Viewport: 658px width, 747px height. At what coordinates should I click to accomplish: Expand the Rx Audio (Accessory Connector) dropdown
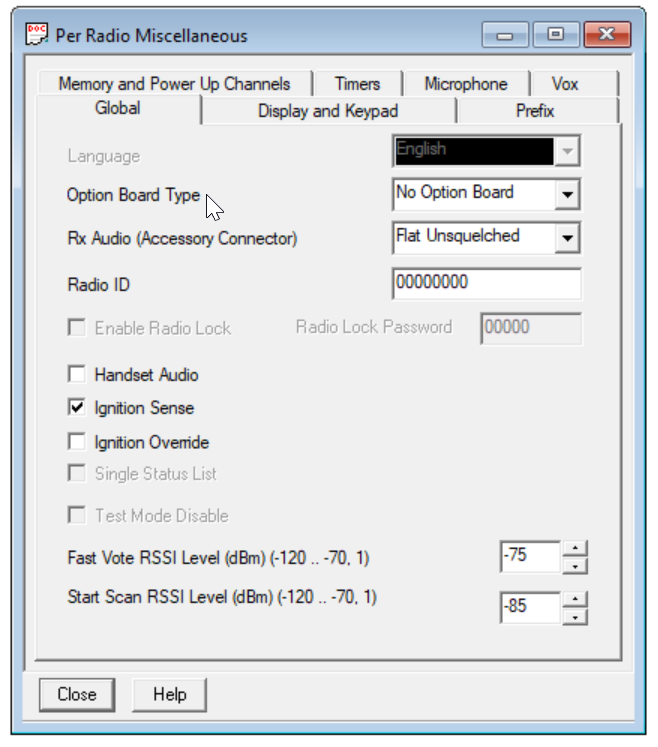click(568, 238)
